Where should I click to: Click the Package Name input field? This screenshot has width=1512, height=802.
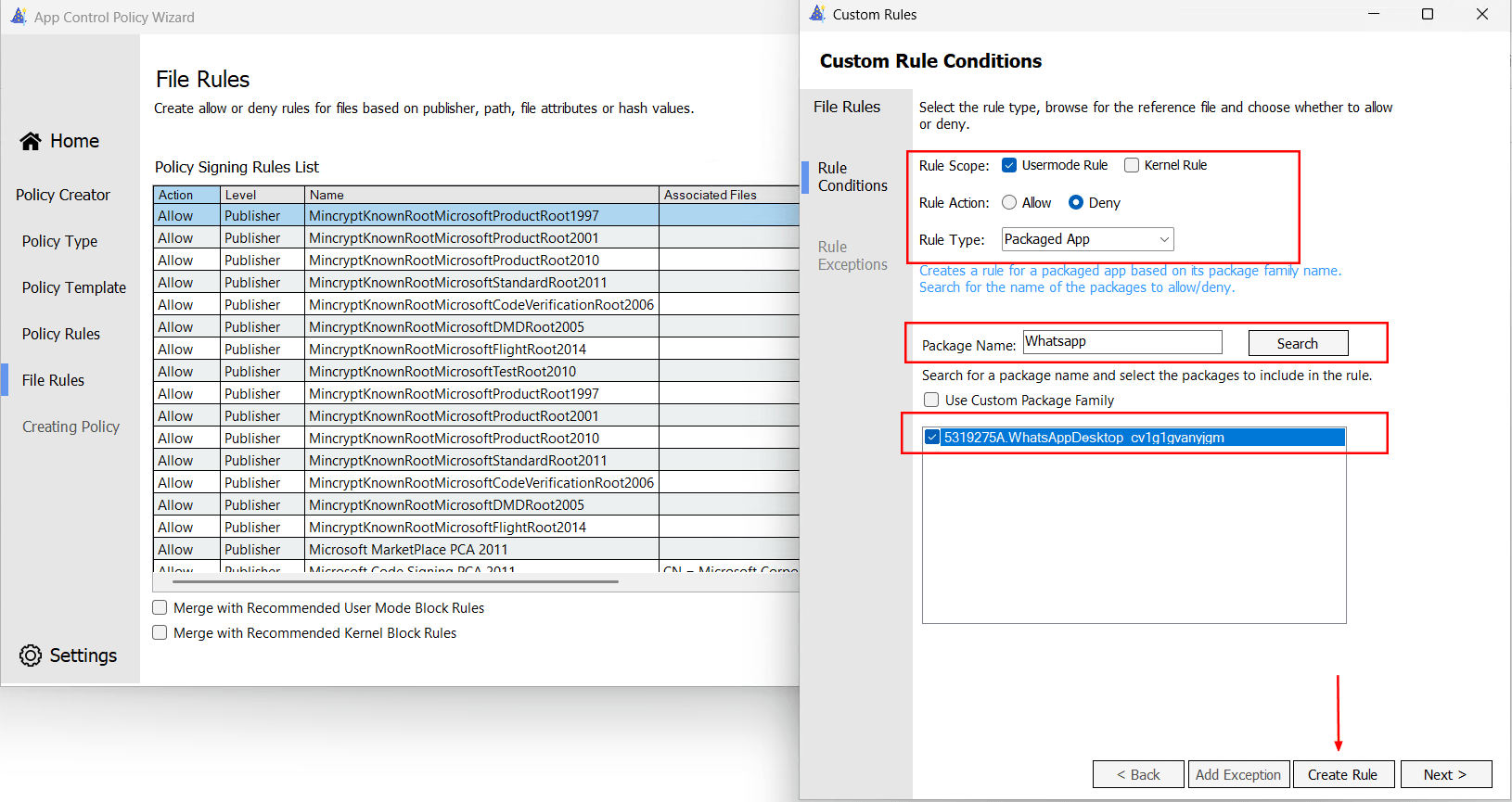click(x=1122, y=342)
